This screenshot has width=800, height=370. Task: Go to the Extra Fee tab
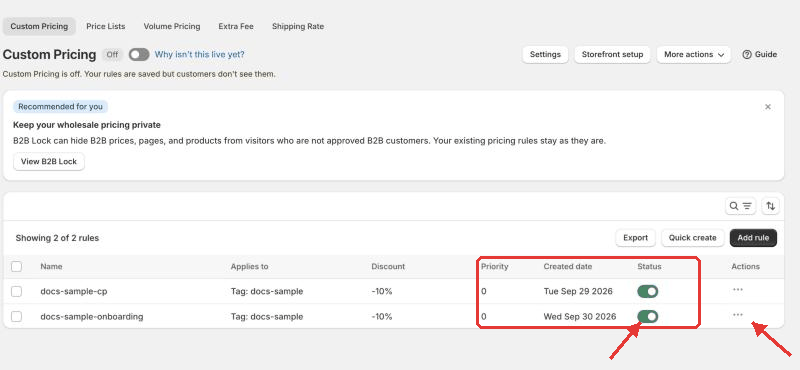tap(236, 27)
